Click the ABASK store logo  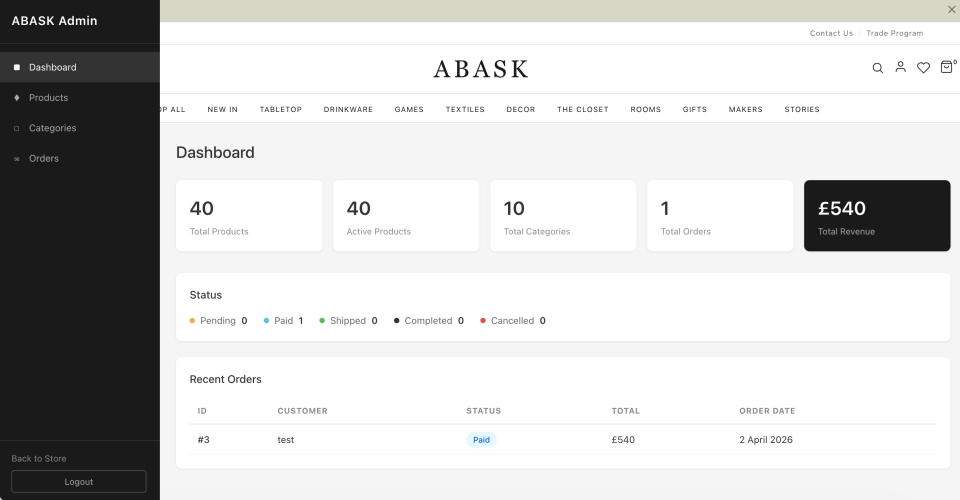pyautogui.click(x=480, y=69)
